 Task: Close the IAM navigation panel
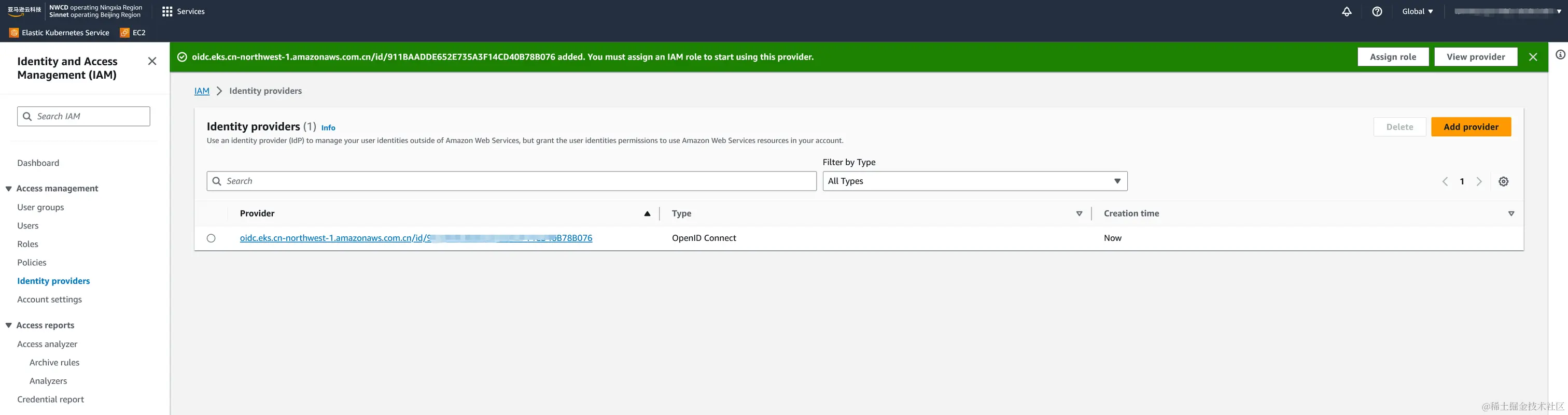coord(152,61)
